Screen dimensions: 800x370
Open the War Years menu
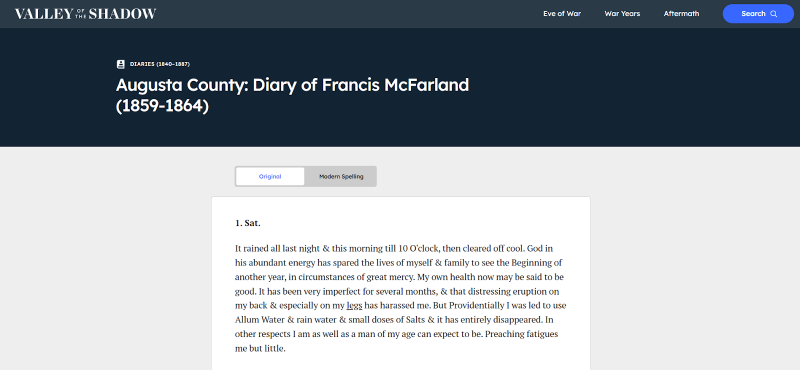(622, 14)
